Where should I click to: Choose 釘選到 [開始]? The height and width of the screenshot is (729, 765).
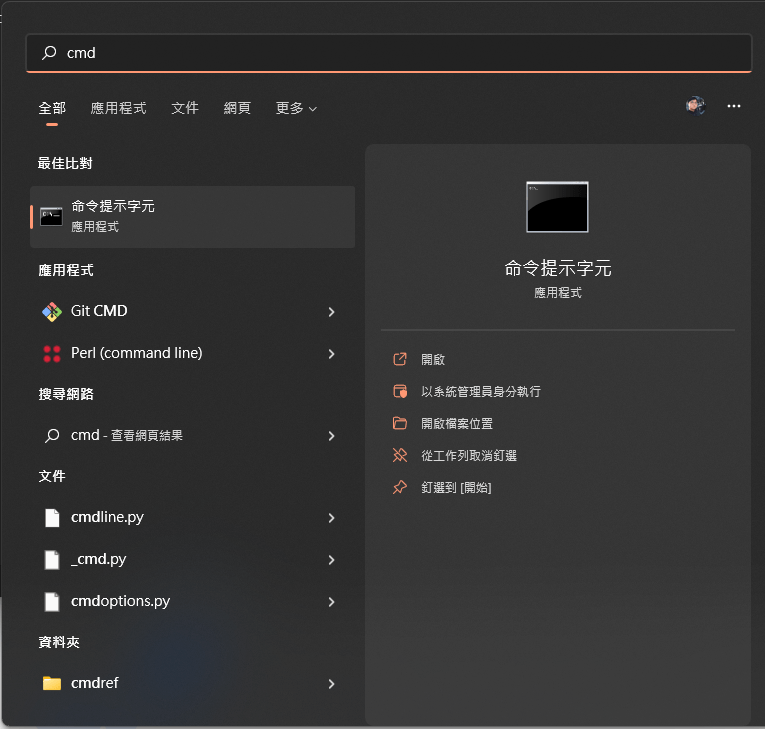pos(456,487)
